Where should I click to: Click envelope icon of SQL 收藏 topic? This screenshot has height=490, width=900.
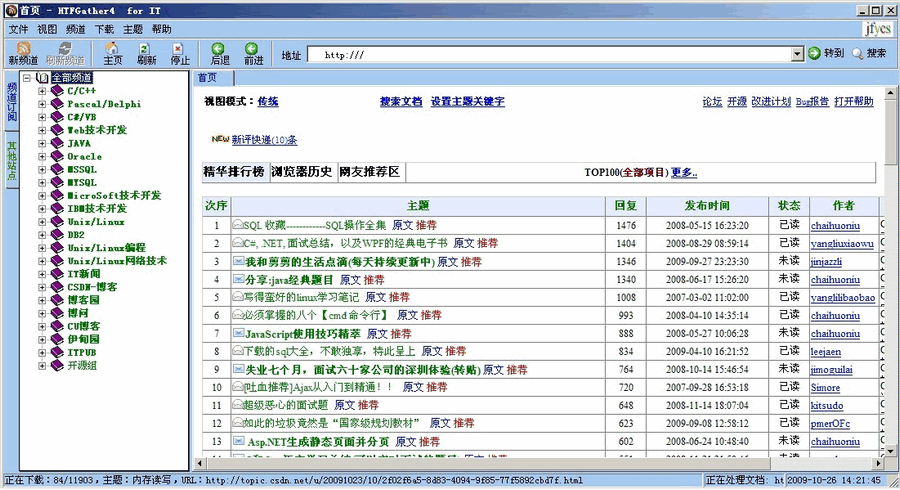238,225
